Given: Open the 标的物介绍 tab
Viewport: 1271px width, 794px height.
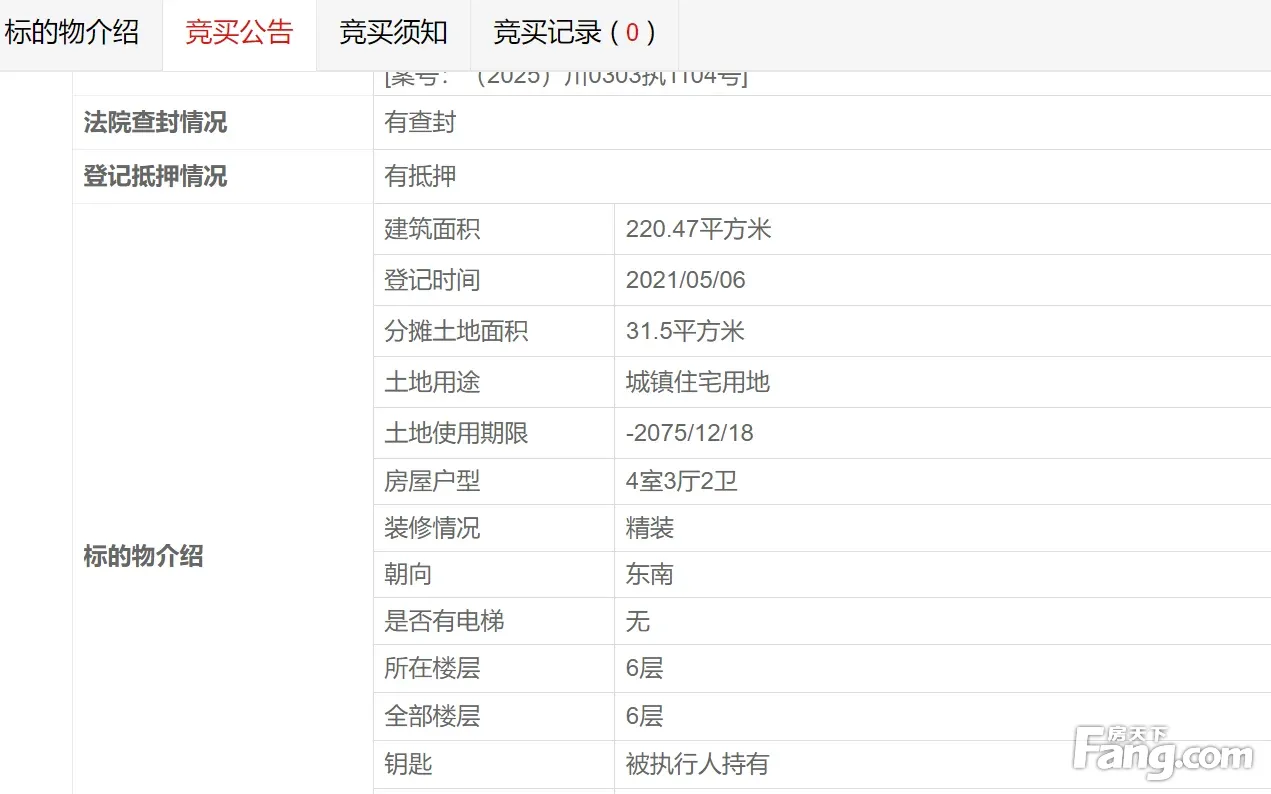Looking at the screenshot, I should point(72,33).
